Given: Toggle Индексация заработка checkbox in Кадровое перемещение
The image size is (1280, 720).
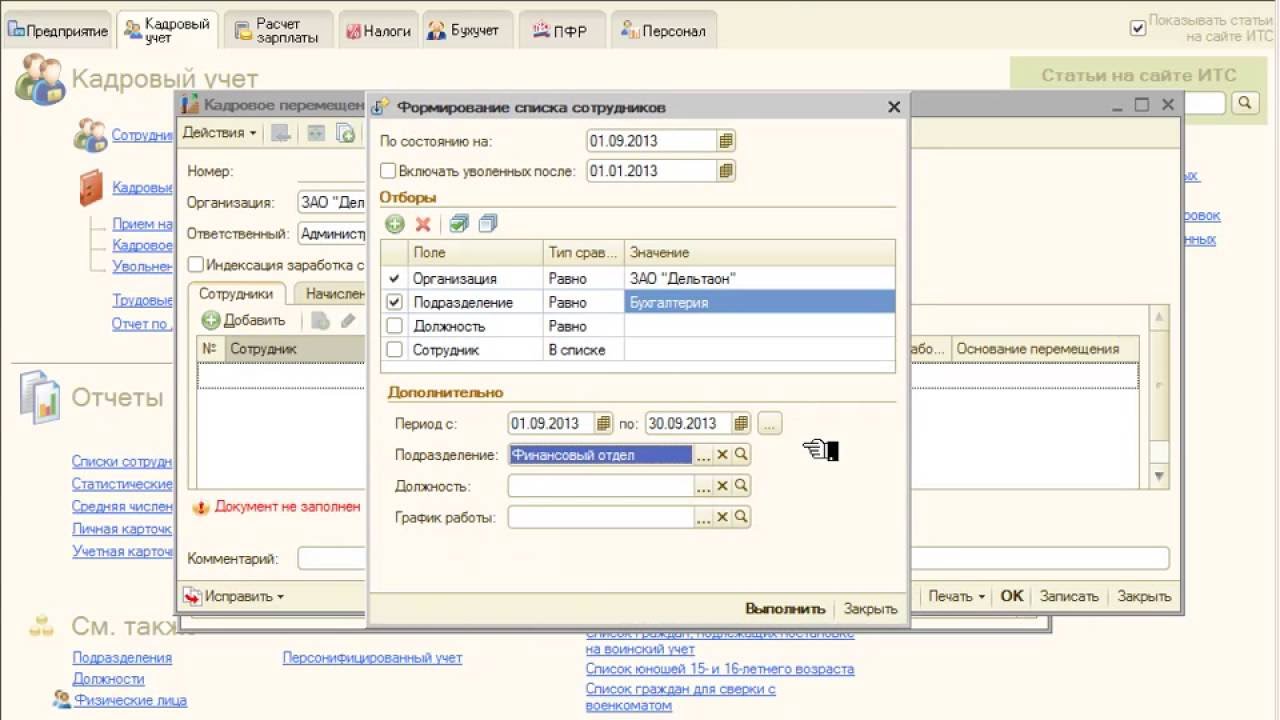Looking at the screenshot, I should [196, 265].
